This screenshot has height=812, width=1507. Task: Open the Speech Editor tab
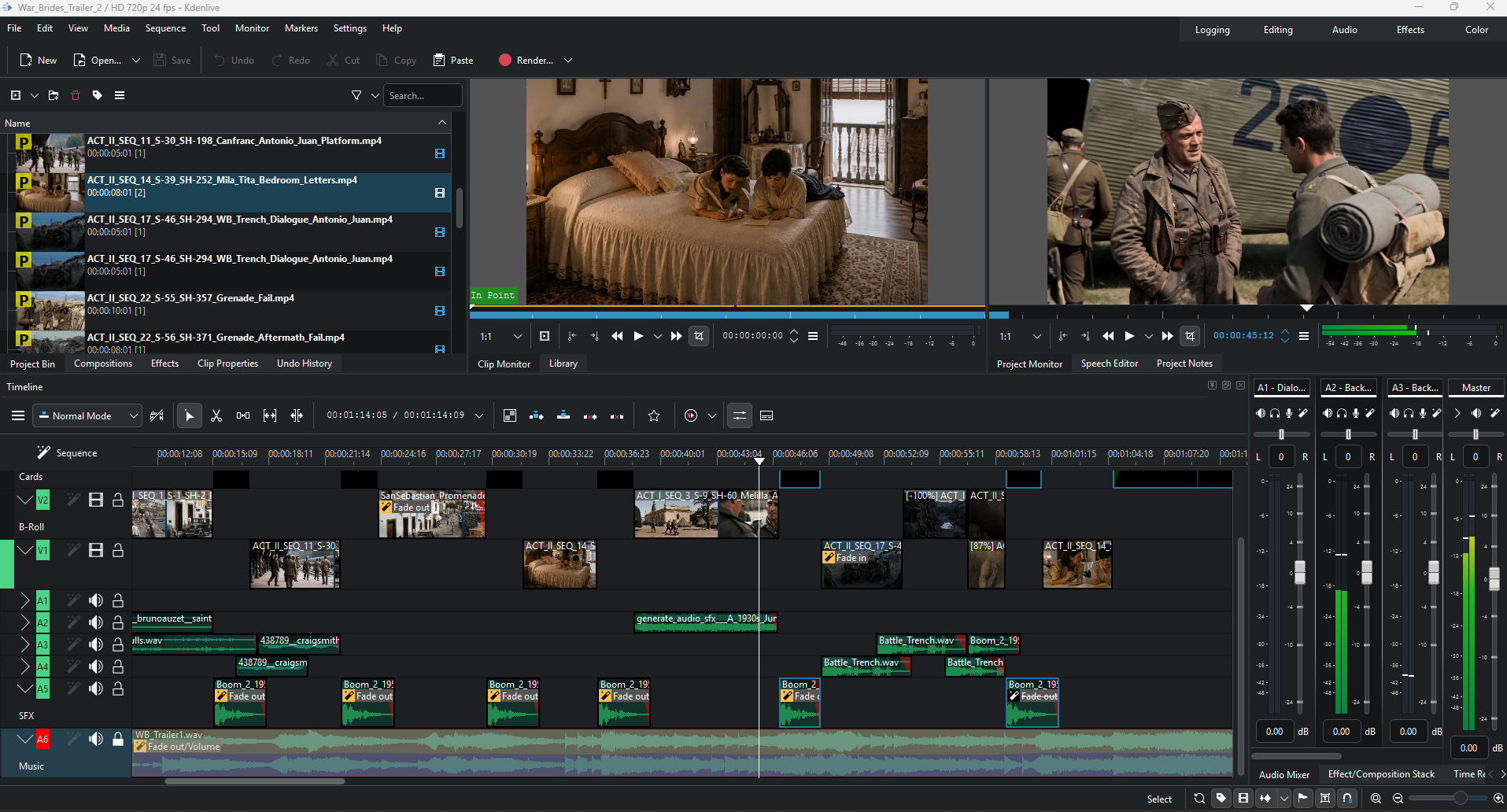[1109, 364]
